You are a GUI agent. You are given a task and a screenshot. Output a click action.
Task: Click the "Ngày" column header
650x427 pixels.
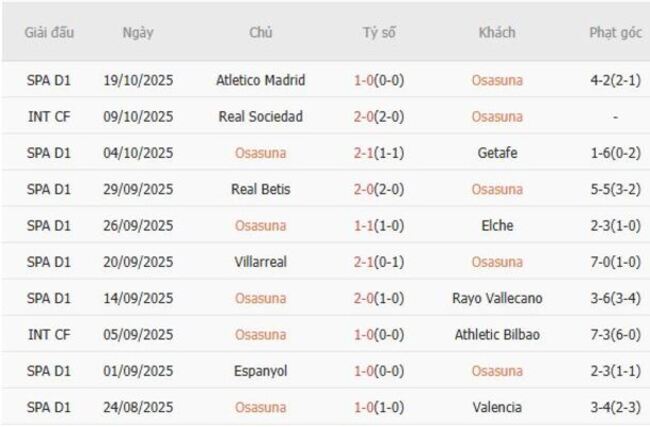[138, 32]
